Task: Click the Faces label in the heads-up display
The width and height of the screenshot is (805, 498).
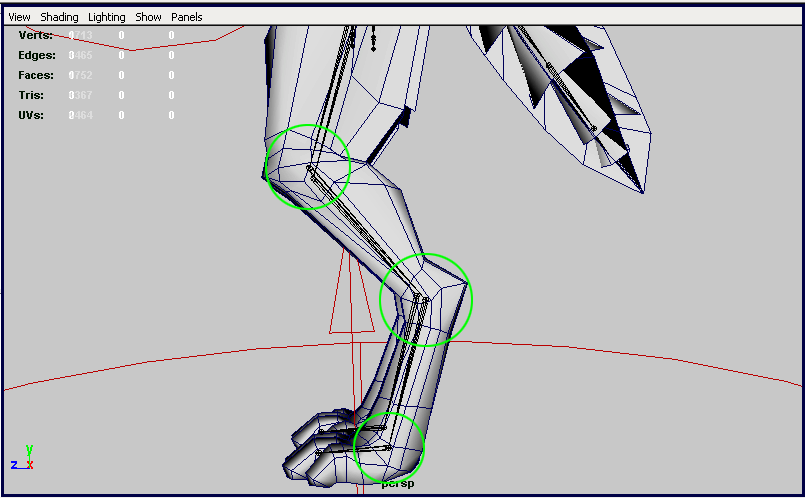Action: point(36,75)
